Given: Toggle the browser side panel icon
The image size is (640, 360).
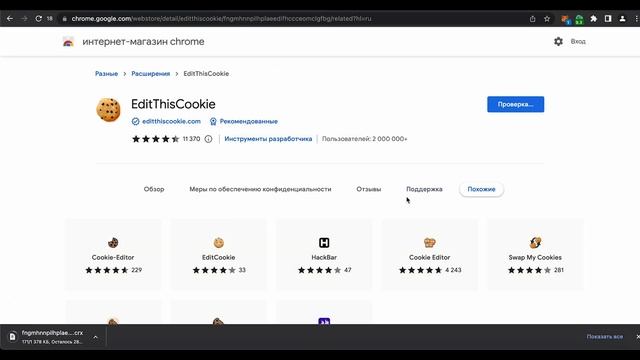Looking at the screenshot, I should (x=608, y=19).
